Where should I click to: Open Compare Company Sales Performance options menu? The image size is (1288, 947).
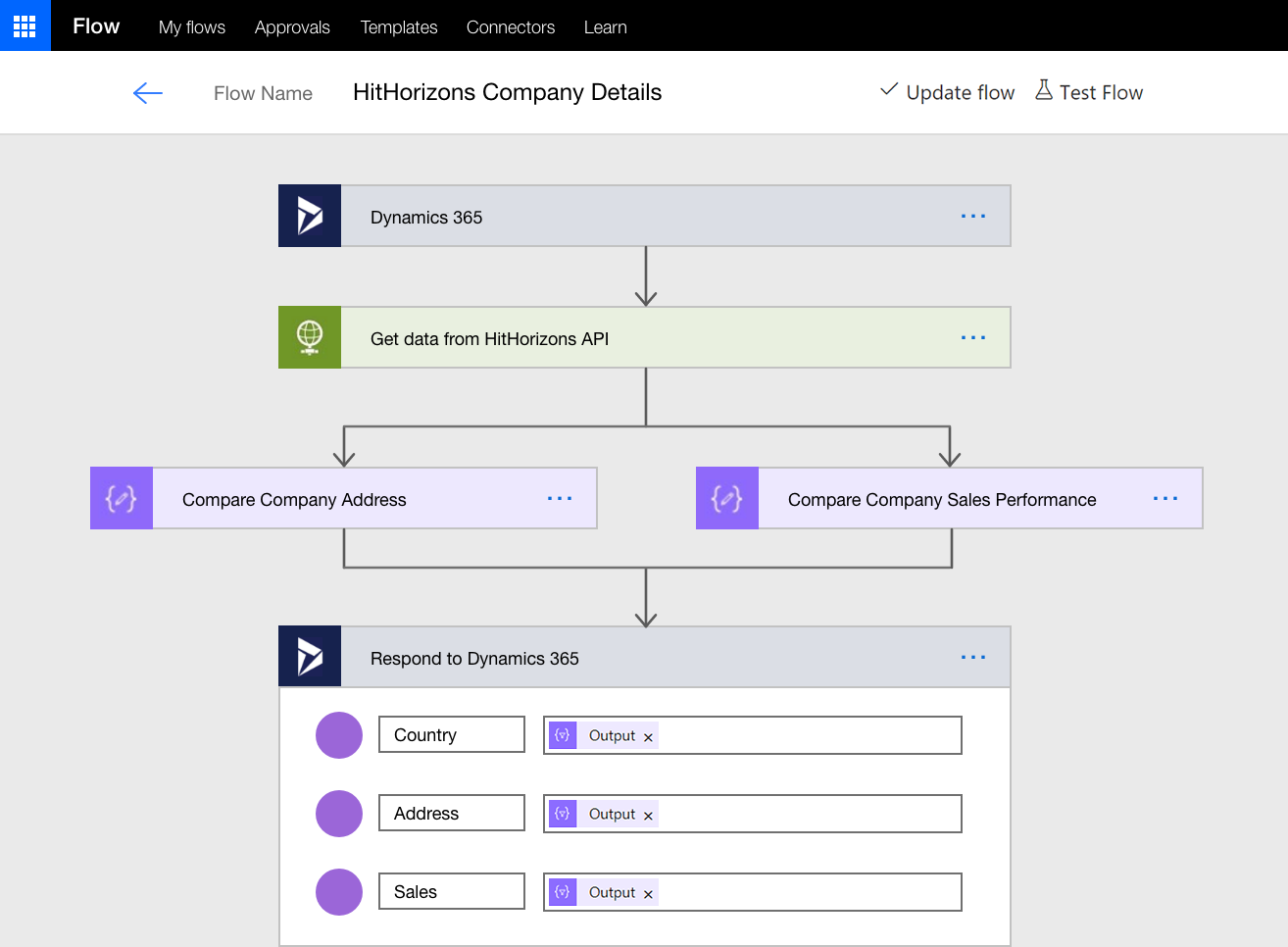(x=1165, y=498)
